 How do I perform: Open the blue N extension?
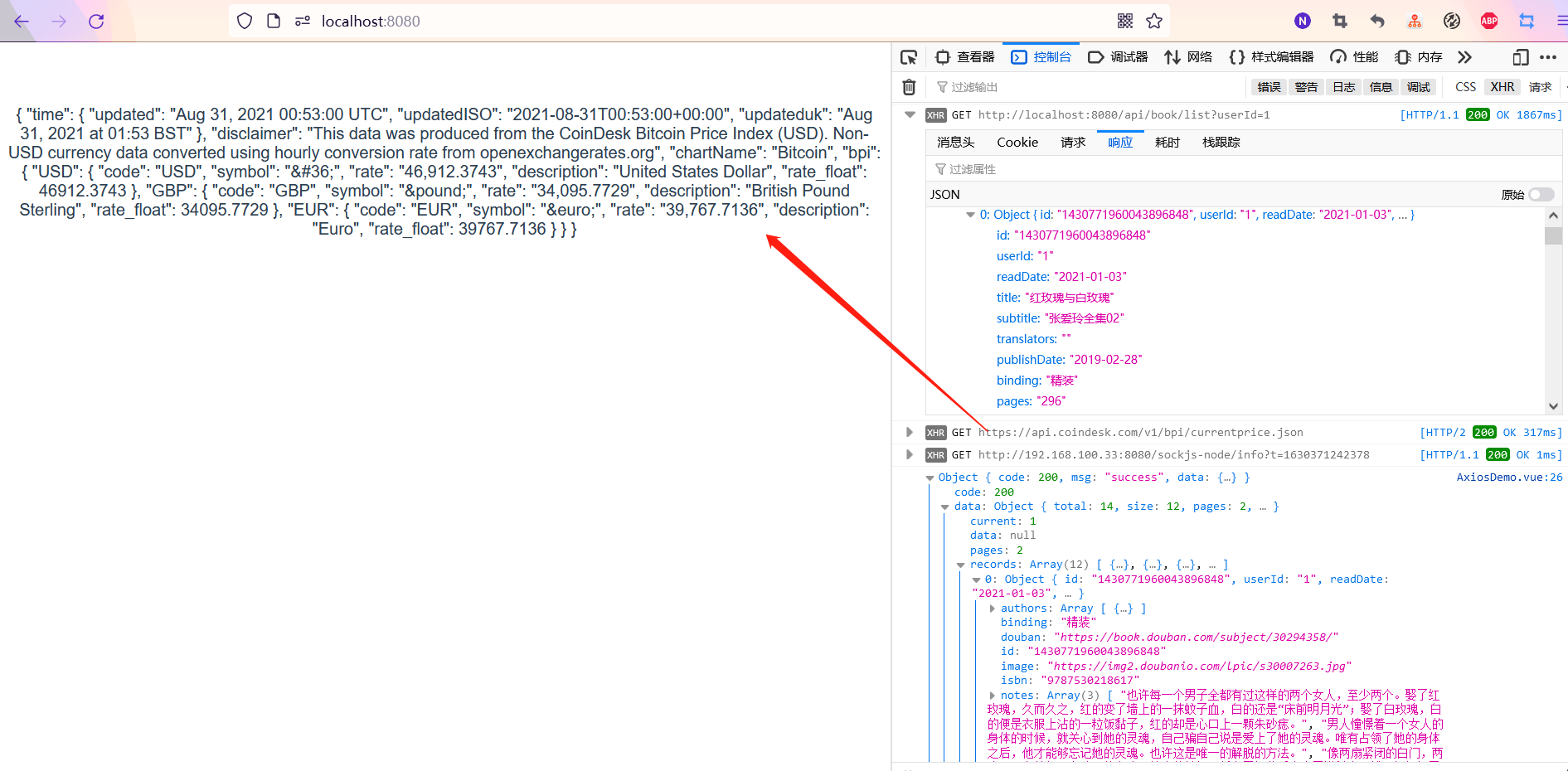(1303, 22)
